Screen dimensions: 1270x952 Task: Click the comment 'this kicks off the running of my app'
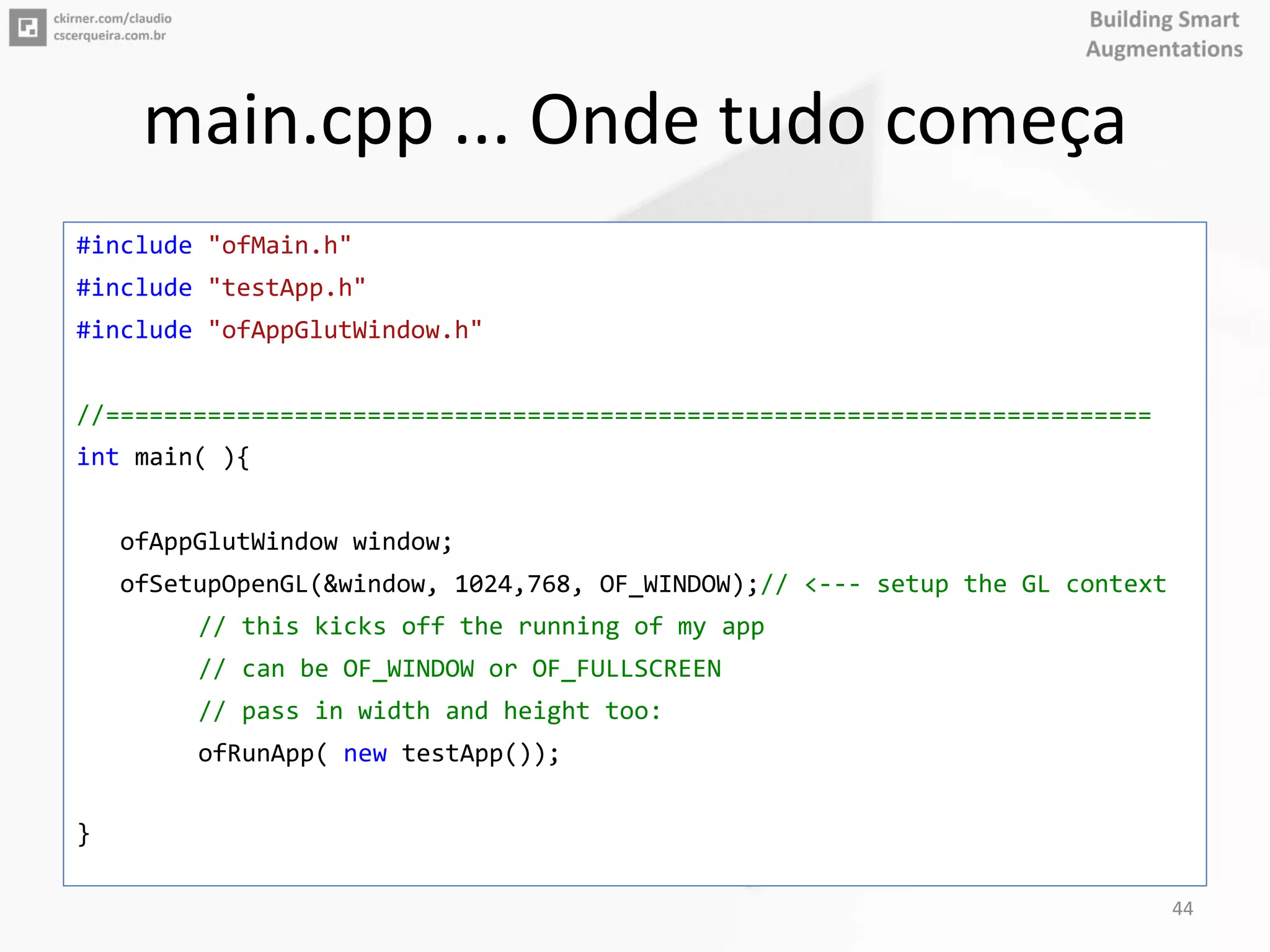481,627
